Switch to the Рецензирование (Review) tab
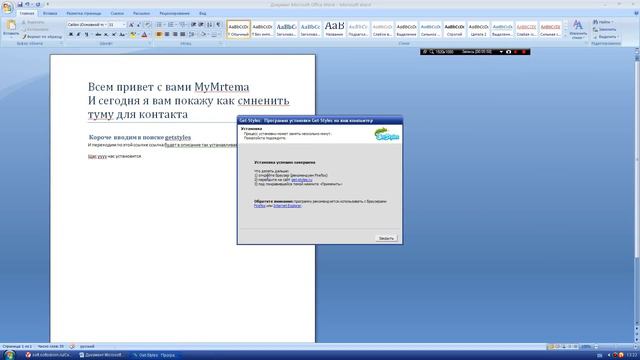 (x=174, y=13)
